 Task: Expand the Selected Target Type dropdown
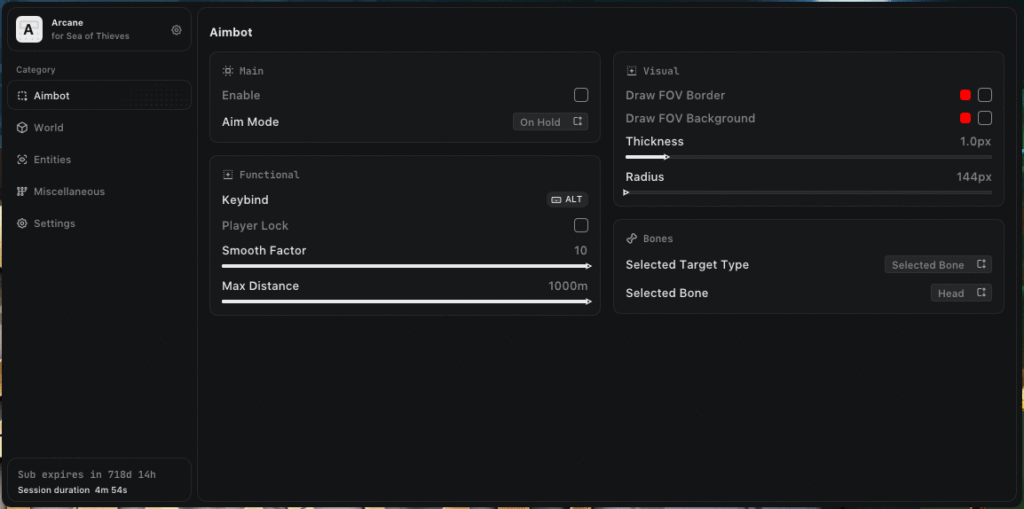click(938, 265)
